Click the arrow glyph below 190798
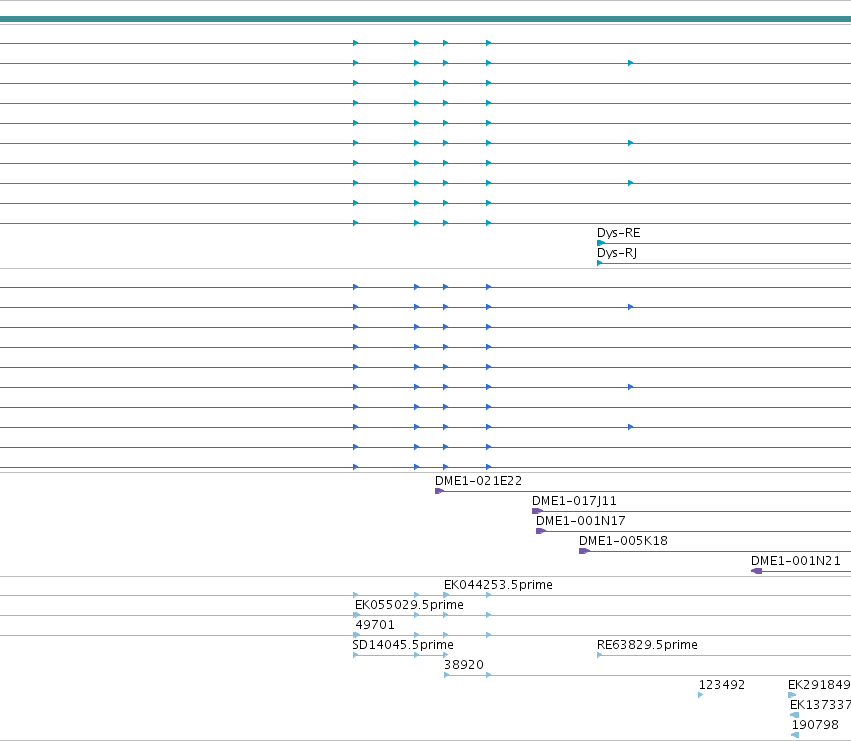Viewport: 851px width, 741px height. [x=795, y=735]
